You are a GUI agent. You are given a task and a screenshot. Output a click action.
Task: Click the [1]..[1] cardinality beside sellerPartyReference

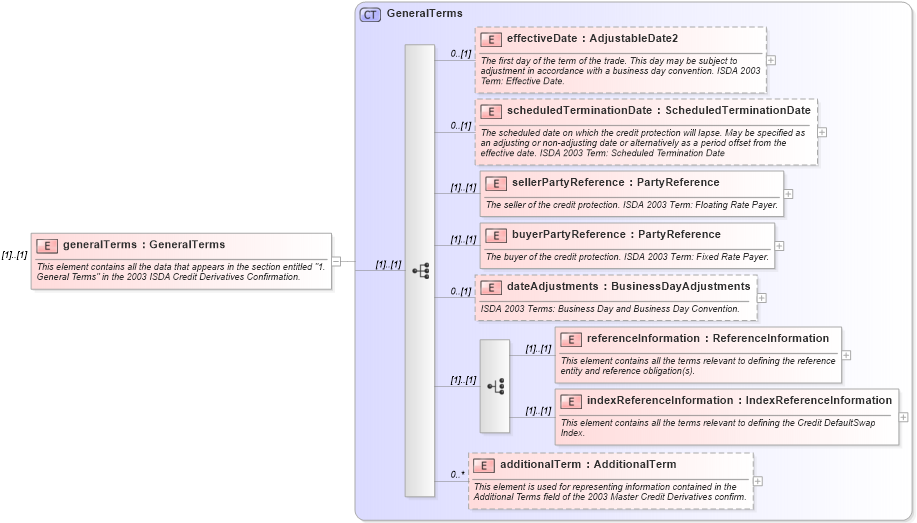pos(463,188)
